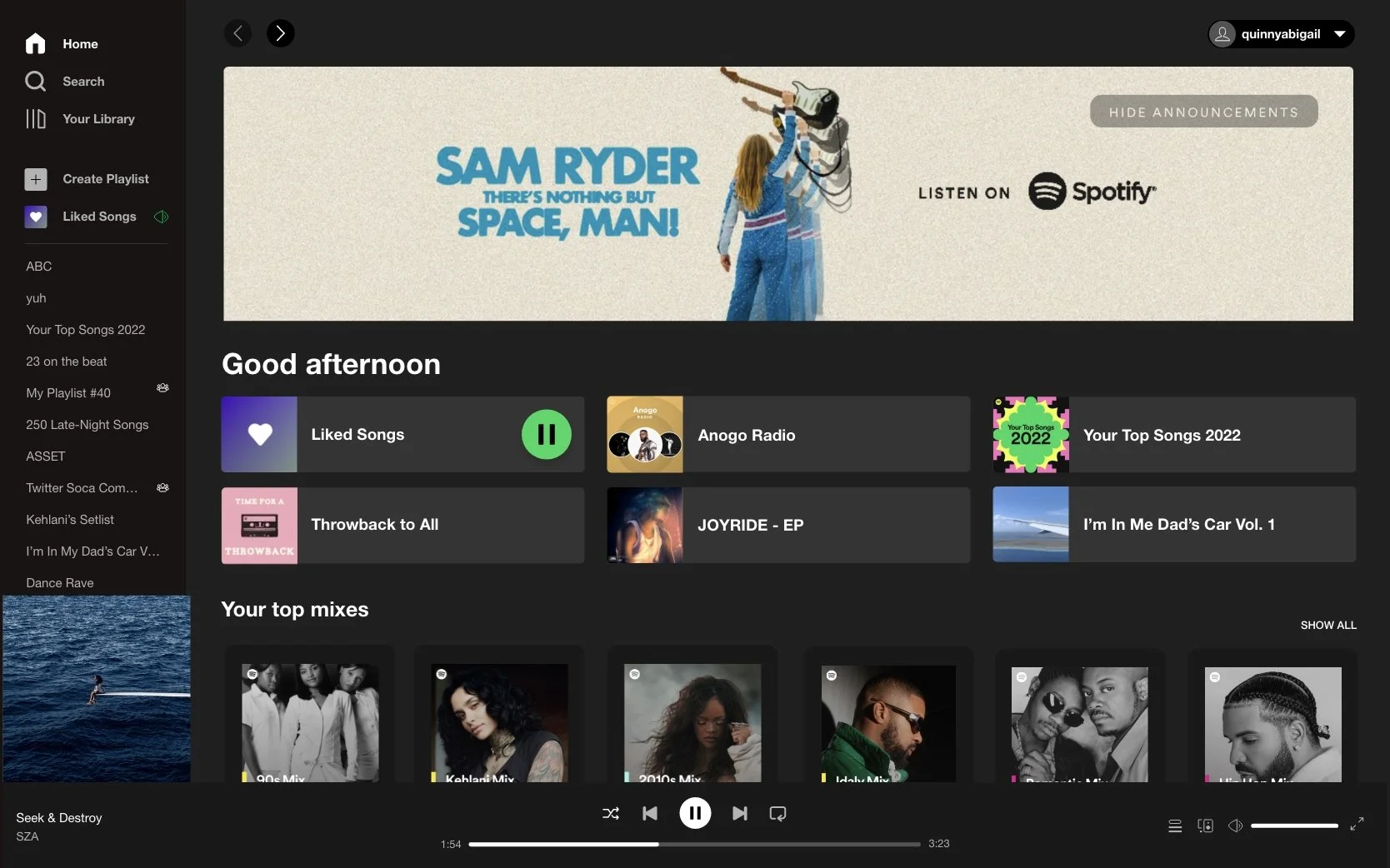1390x868 pixels.
Task: Open the ASSET playlist
Action: [45, 456]
